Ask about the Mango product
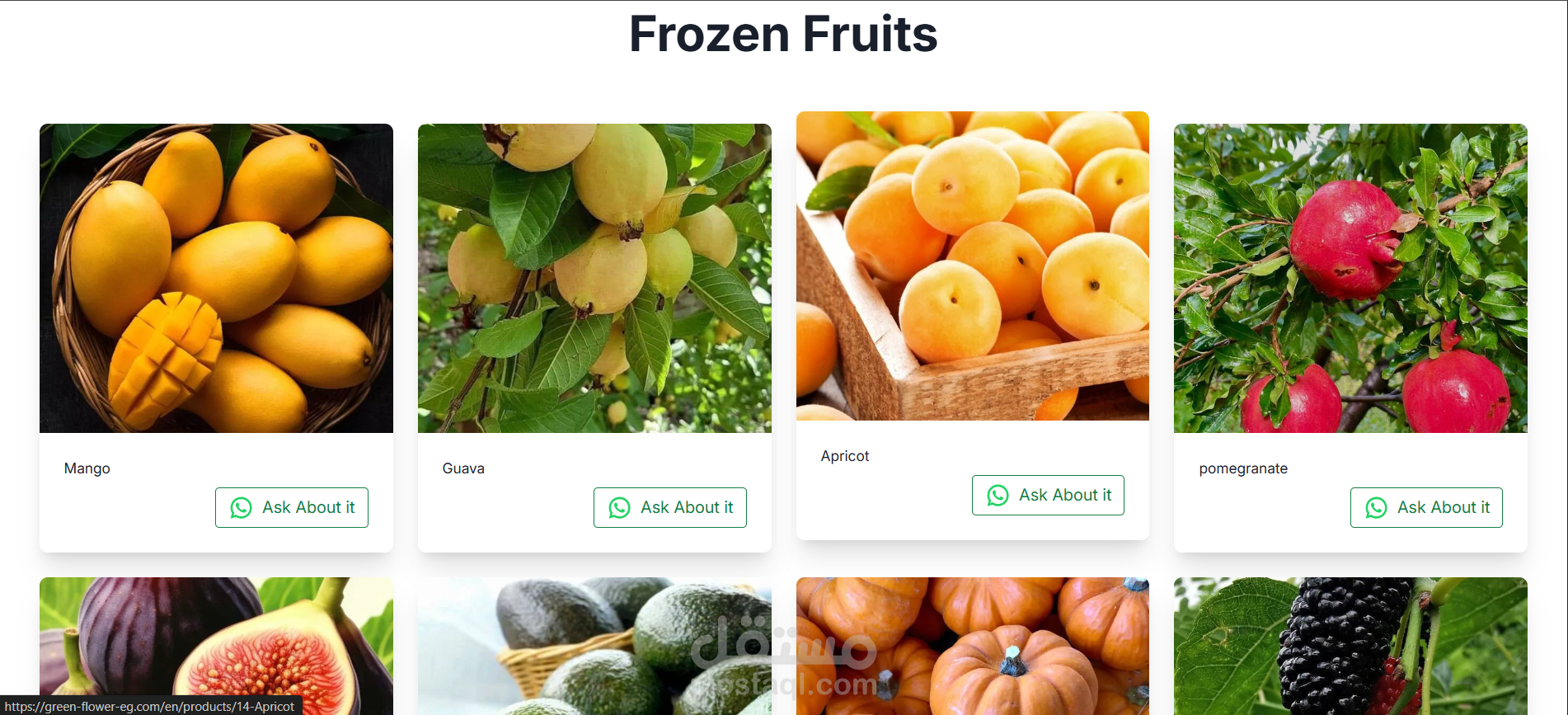The width and height of the screenshot is (1568, 715). point(292,507)
